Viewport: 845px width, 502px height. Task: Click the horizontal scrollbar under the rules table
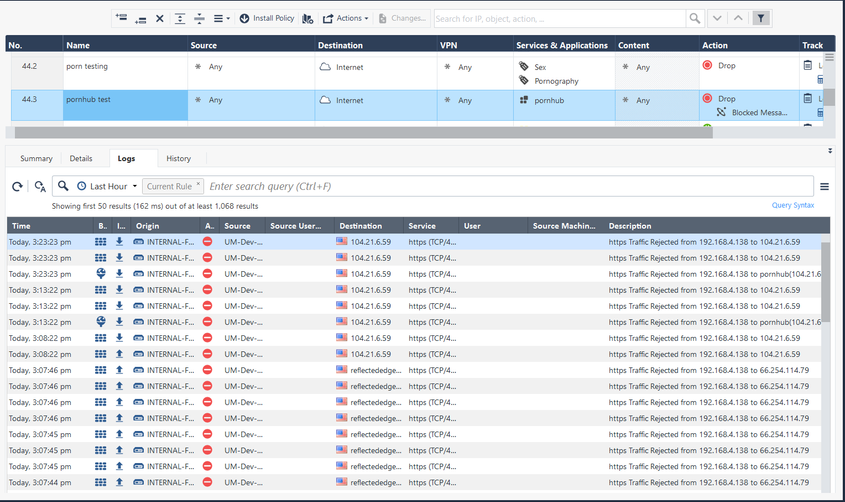pos(360,132)
